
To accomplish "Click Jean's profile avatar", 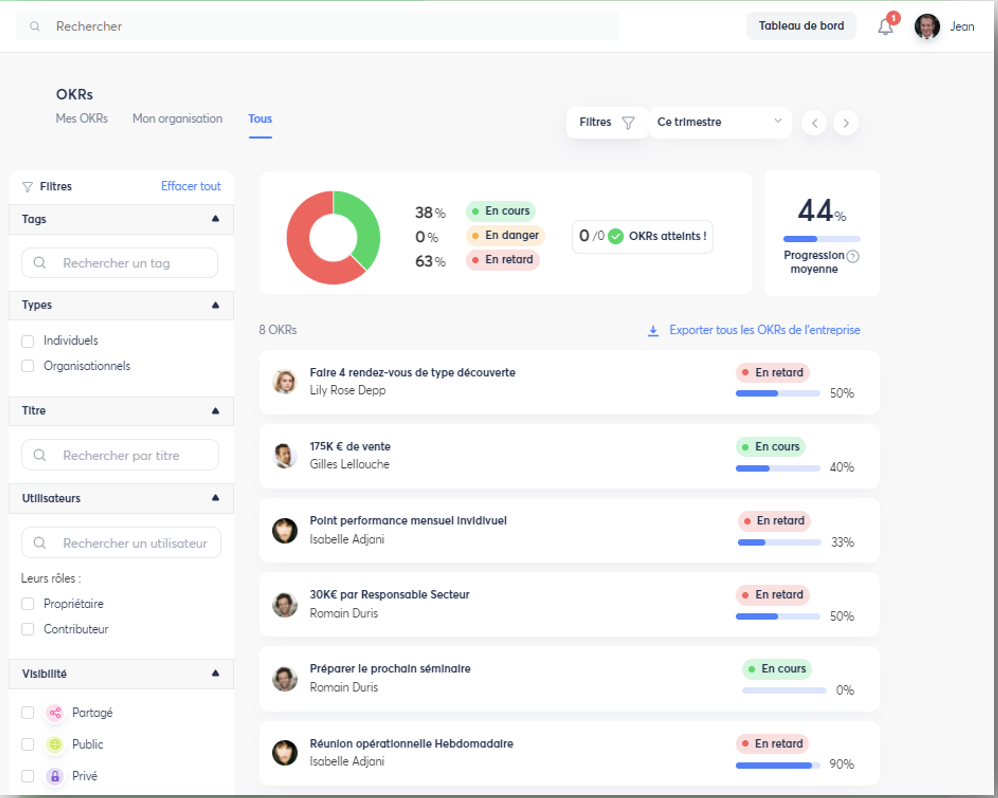I will pos(927,27).
